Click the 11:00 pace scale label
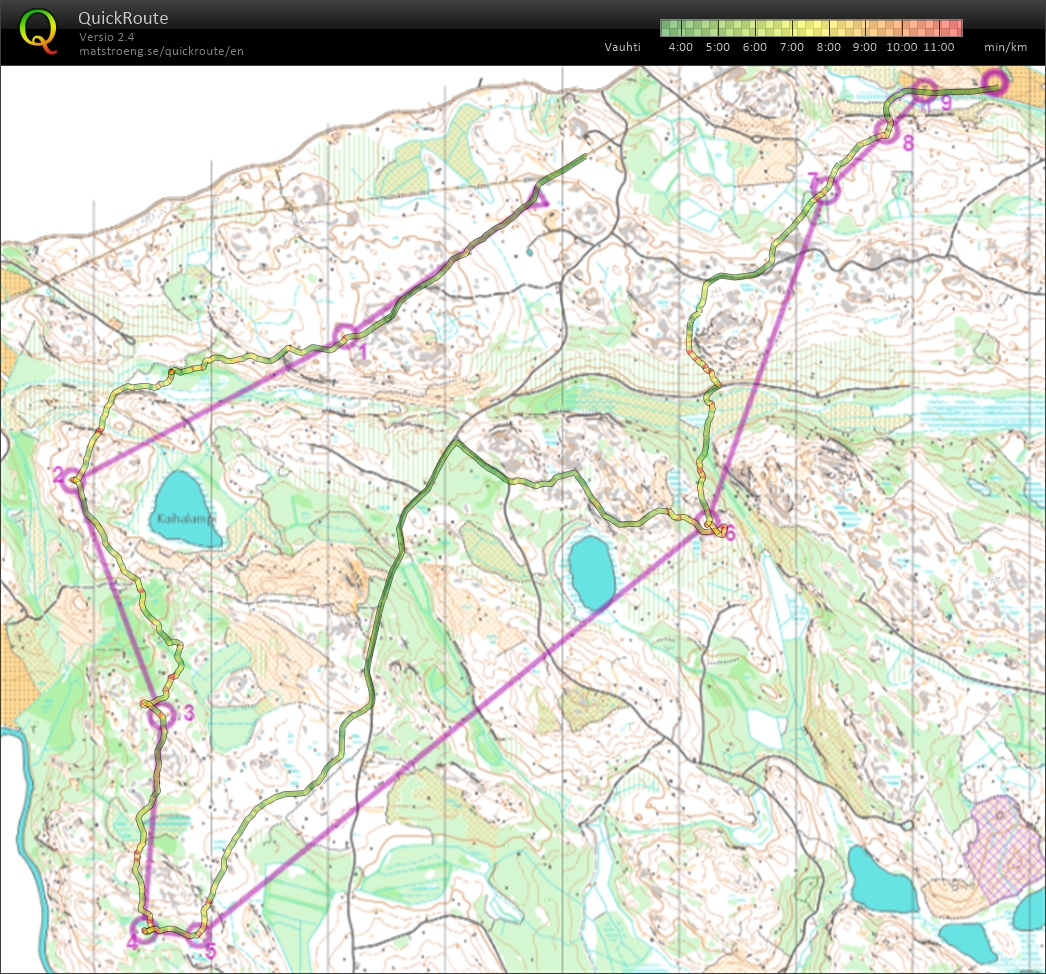1046x974 pixels. tap(939, 47)
